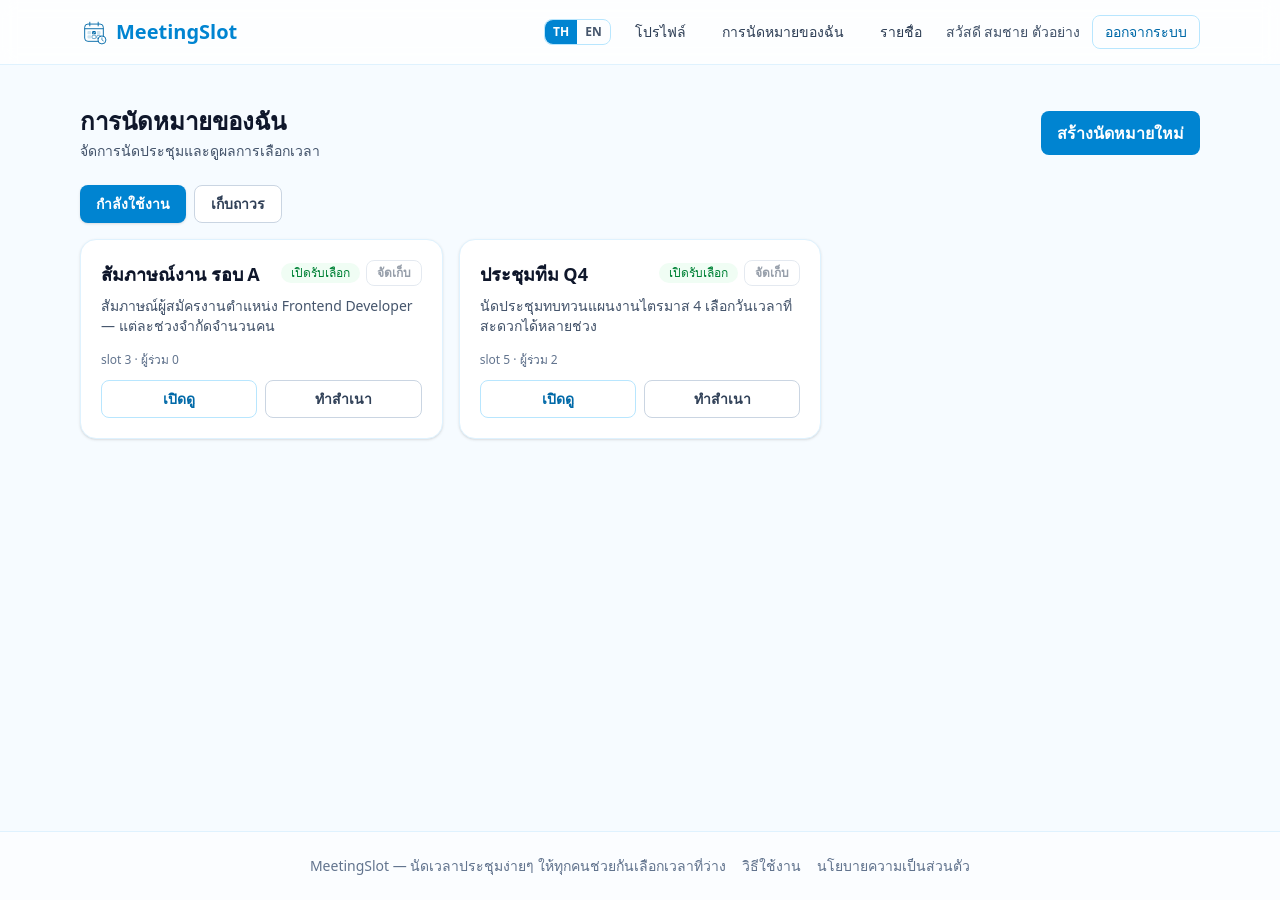Click จัดเก็บ on สัมภาษณ์งาน รอบ A card
1280x900 pixels.
pos(394,273)
